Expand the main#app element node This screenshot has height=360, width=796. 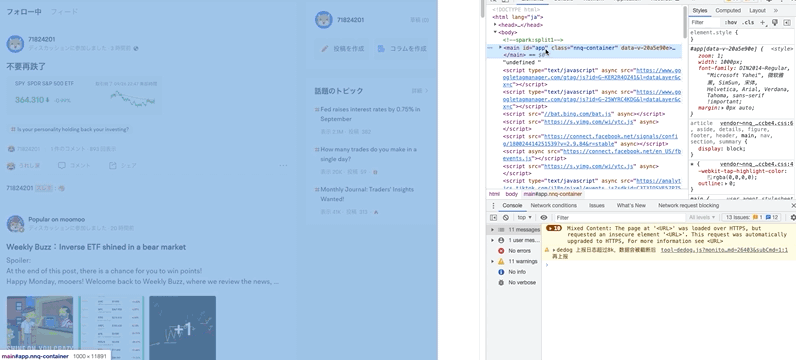coord(501,47)
